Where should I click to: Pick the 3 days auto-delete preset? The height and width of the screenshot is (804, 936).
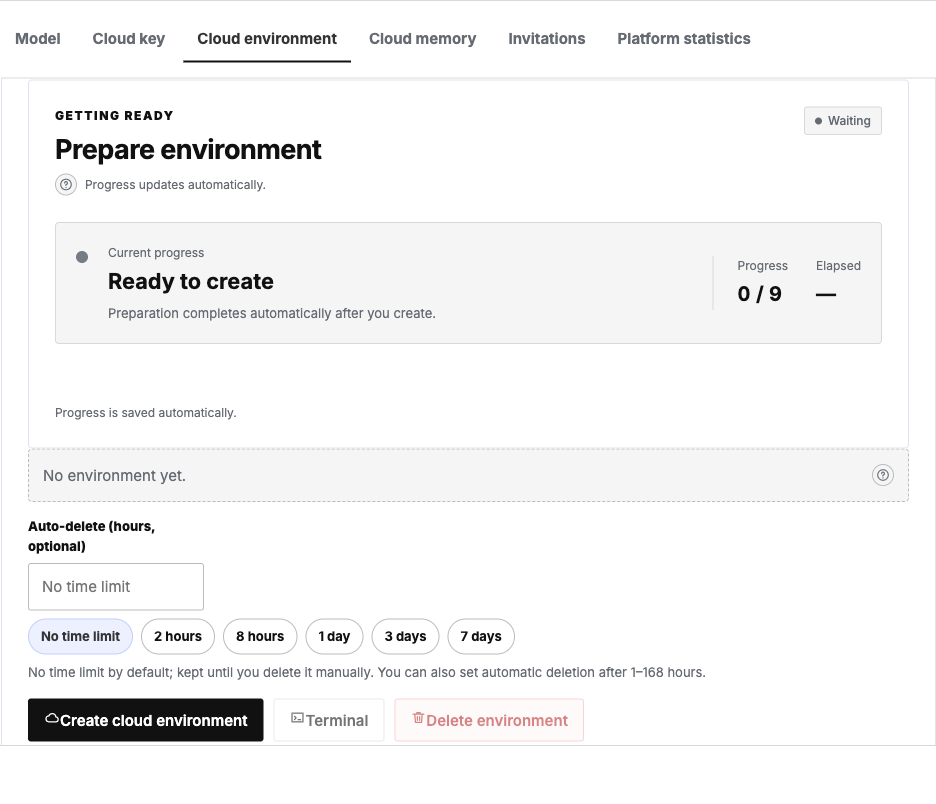coord(405,636)
